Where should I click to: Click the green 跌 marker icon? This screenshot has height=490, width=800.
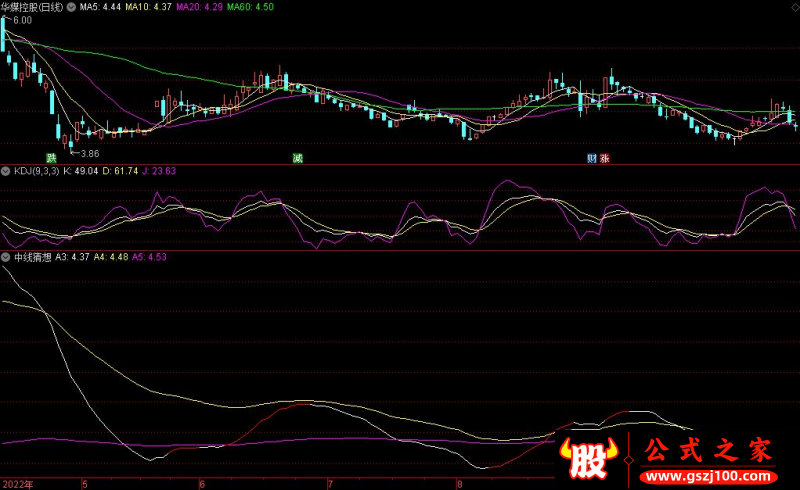(x=51, y=158)
